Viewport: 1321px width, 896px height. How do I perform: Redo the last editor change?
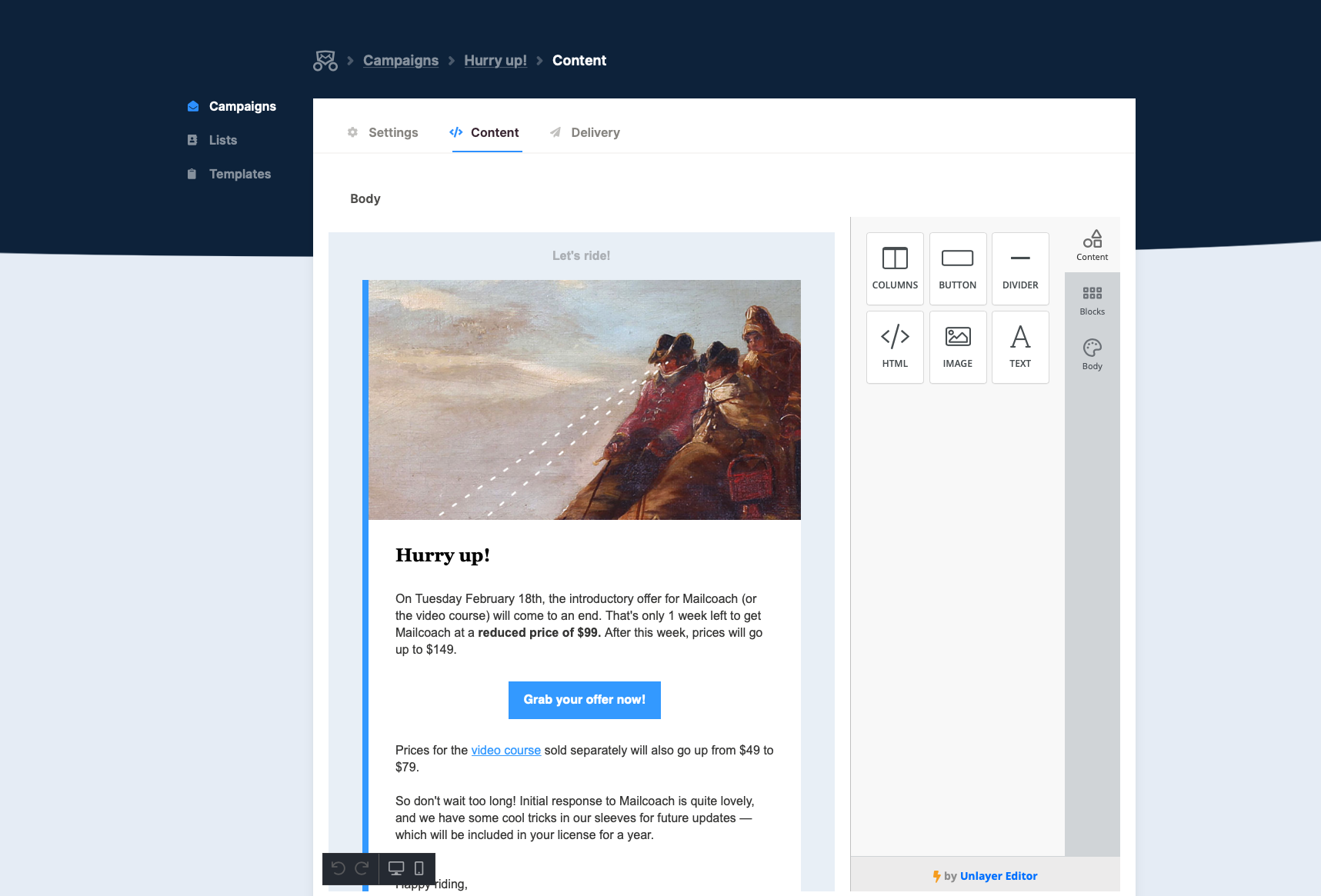tap(362, 868)
